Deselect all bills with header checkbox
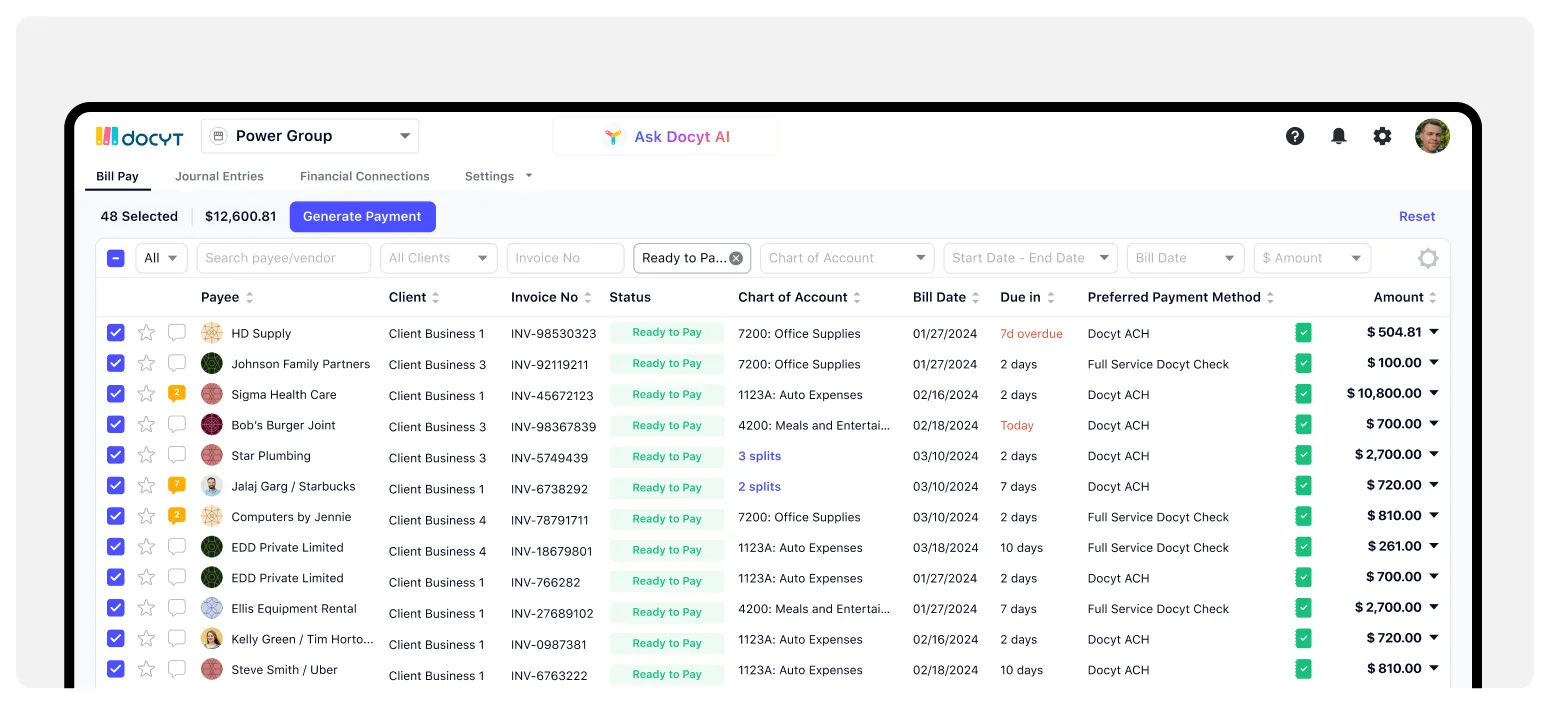Screen dimensions: 1550x705 (116, 258)
